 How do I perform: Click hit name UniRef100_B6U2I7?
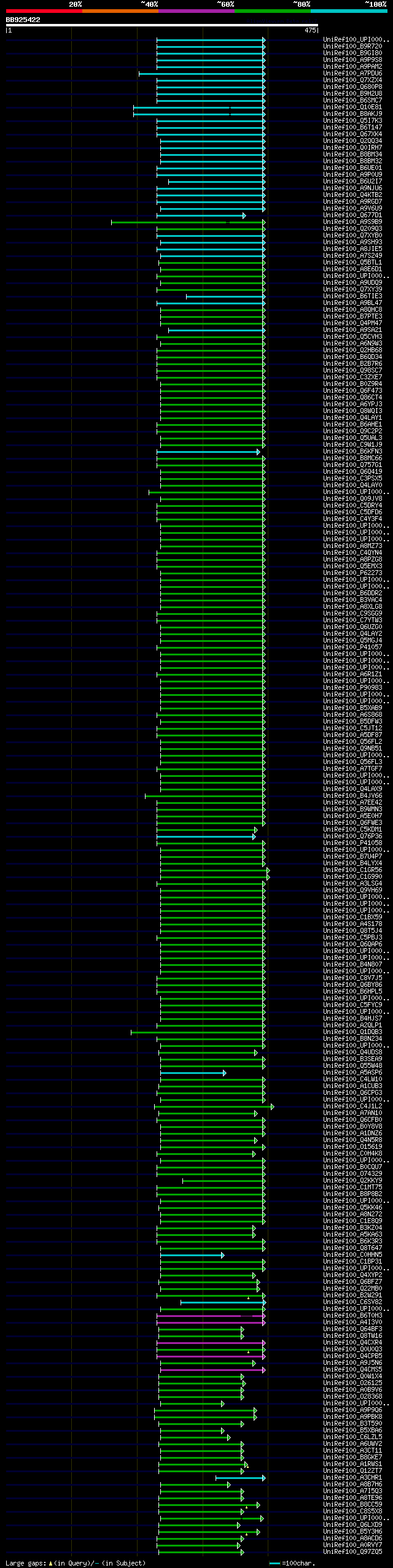coord(352,182)
